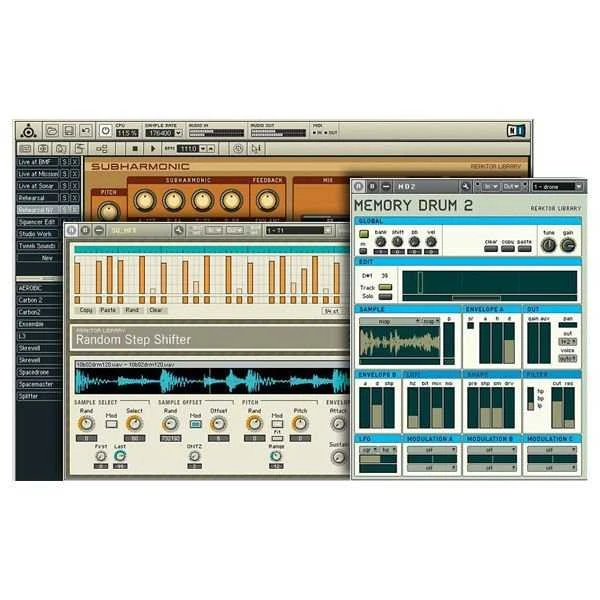Click the Reaktor logo icon in main toolbar
Image resolution: width=600 pixels, height=600 pixels.
29,130
